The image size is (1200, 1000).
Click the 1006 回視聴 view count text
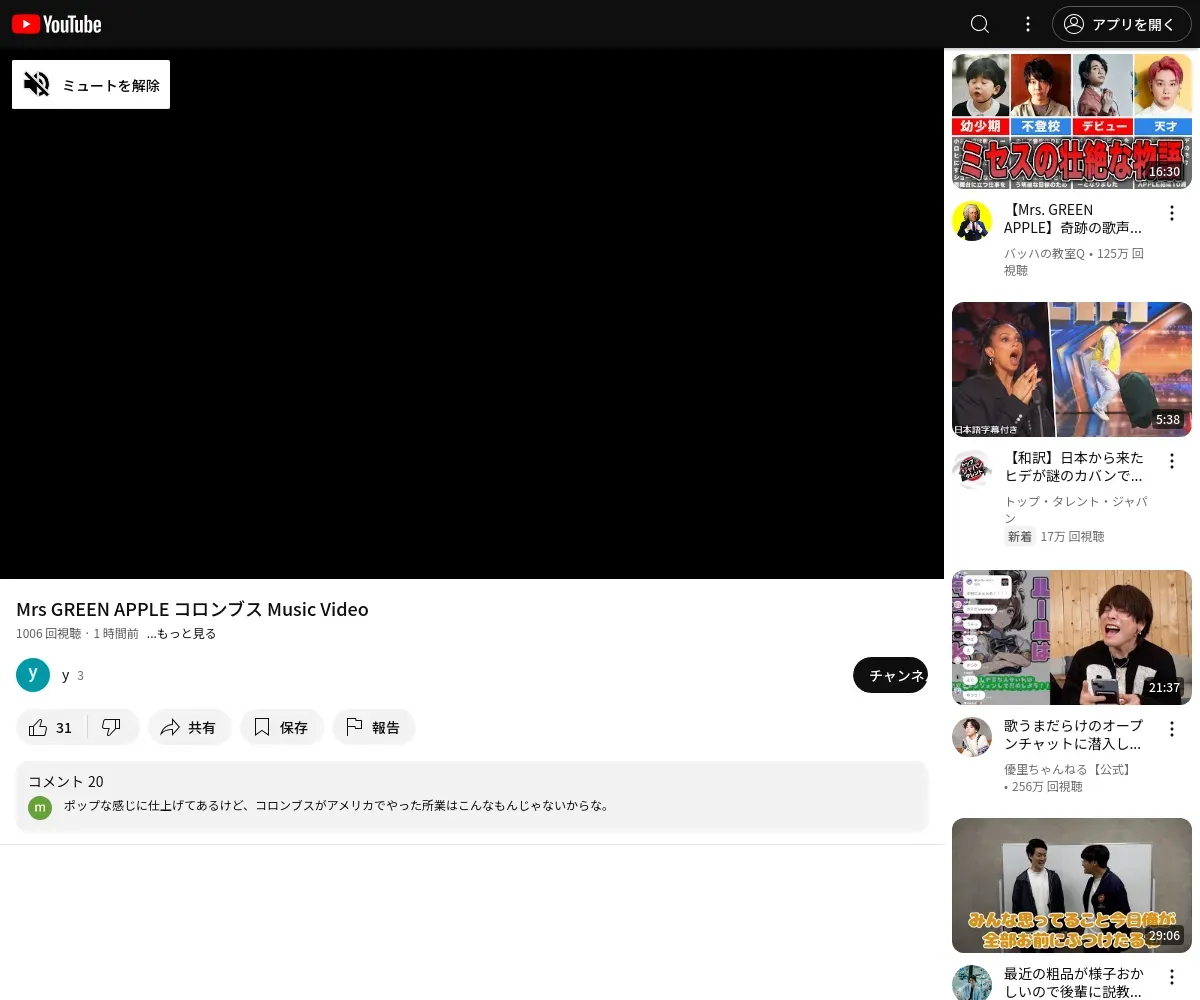tap(49, 633)
